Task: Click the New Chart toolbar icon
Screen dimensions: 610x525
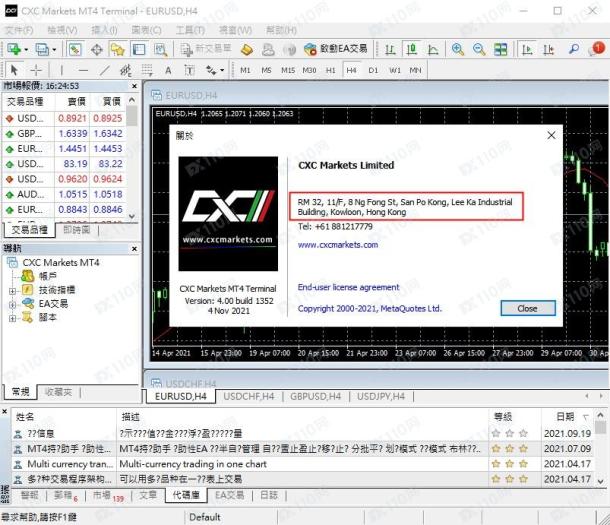Action: coord(14,49)
